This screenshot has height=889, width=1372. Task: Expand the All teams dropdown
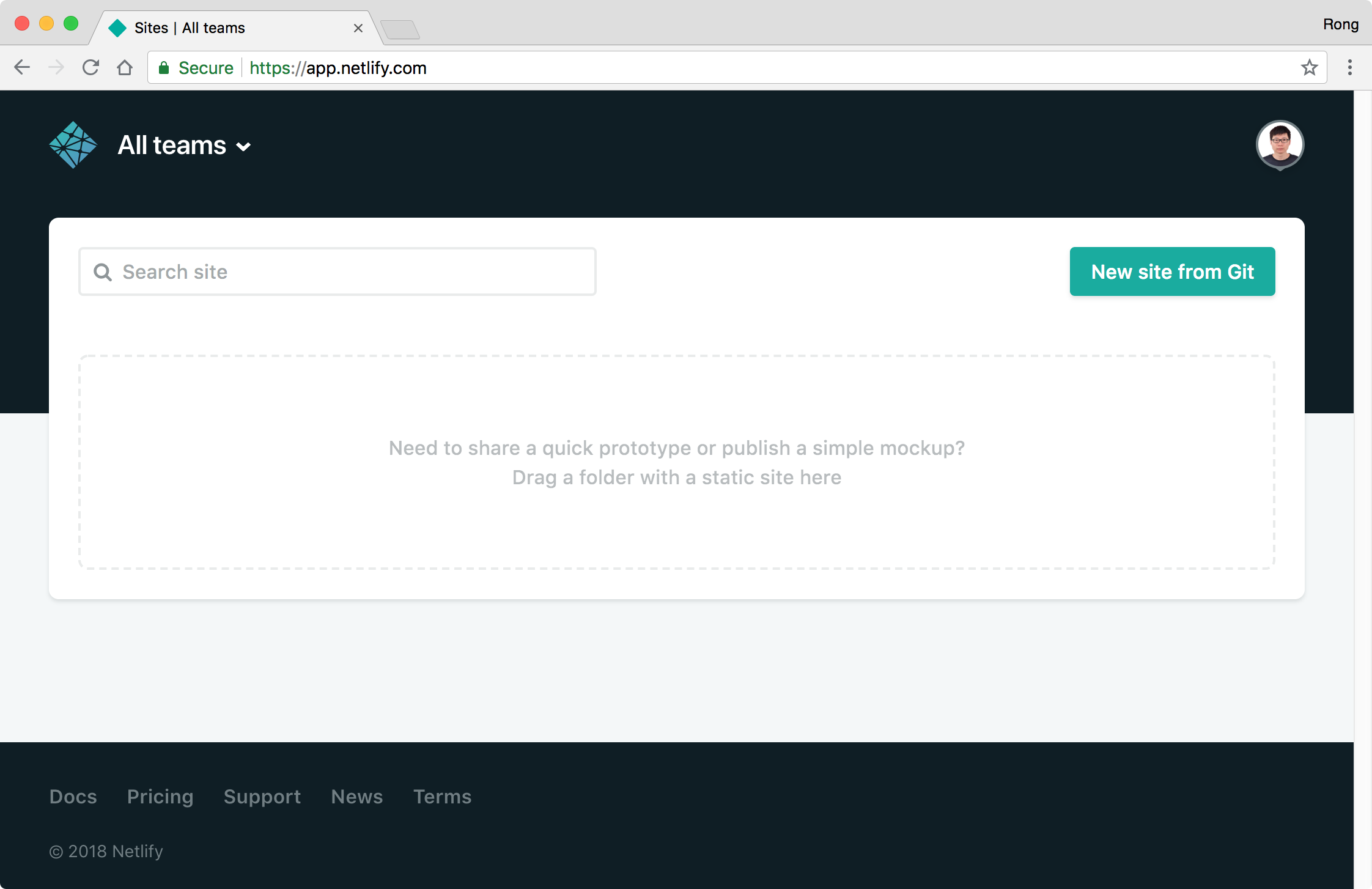[184, 146]
